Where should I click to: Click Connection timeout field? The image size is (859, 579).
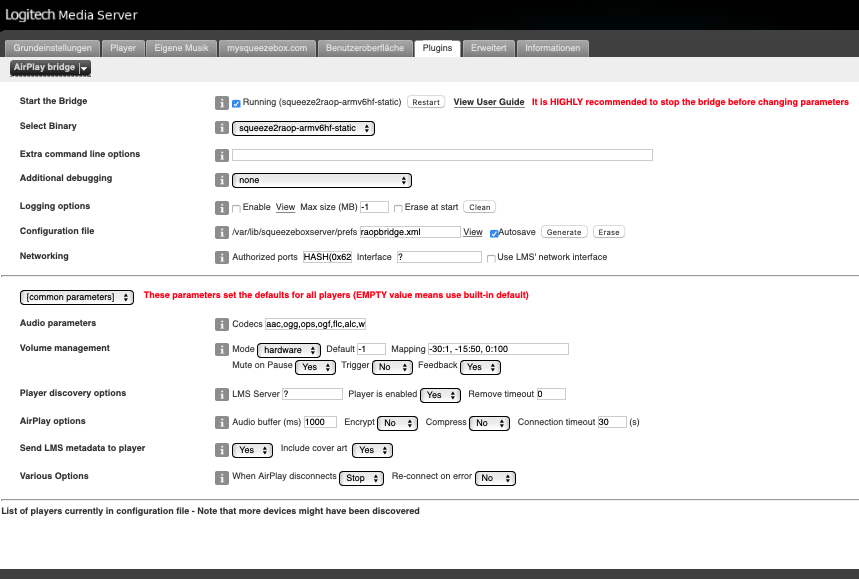612,422
